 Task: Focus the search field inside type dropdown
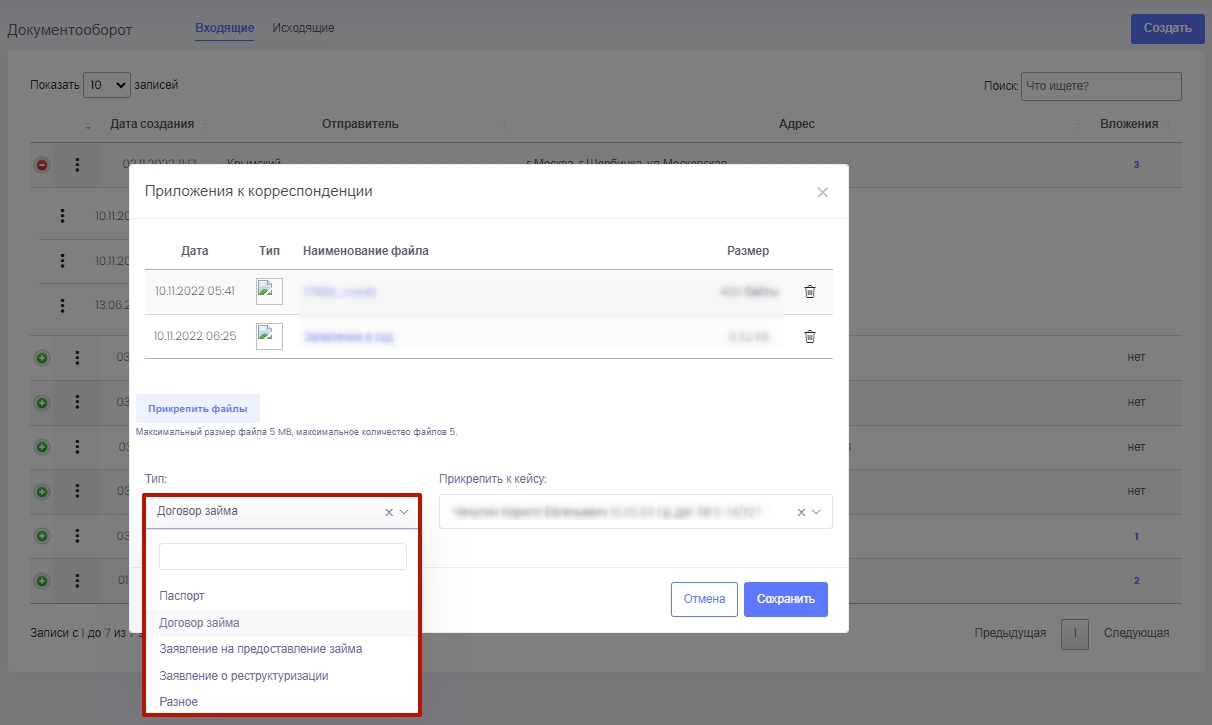283,557
